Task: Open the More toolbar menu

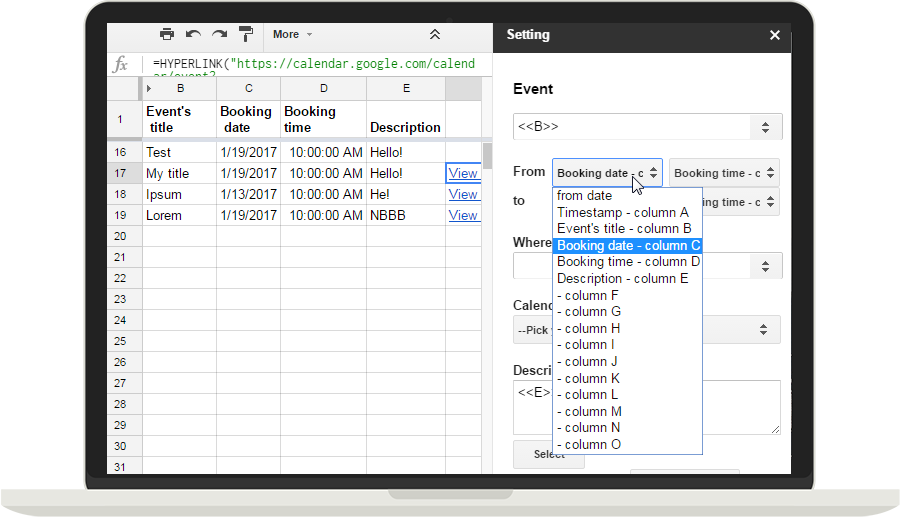Action: [292, 34]
